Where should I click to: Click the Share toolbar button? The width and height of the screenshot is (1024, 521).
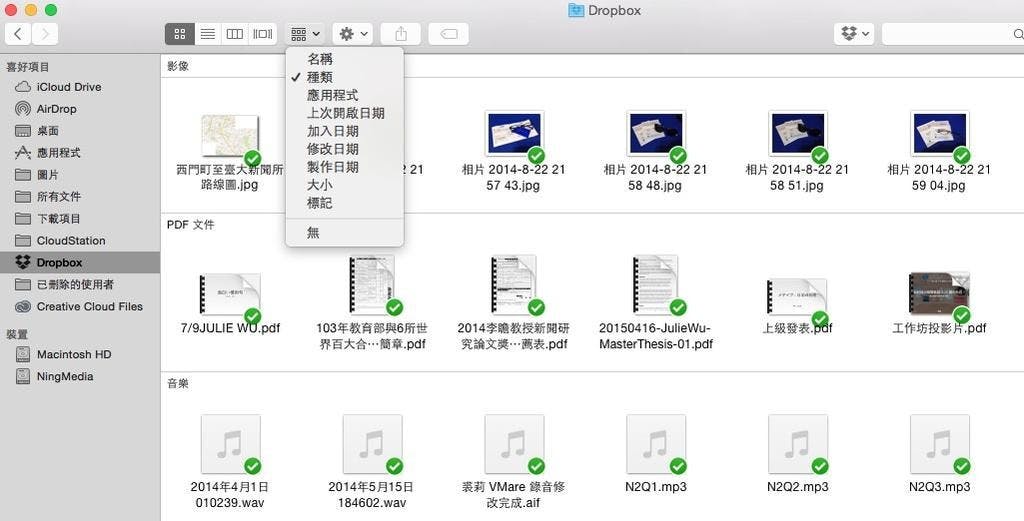pyautogui.click(x=401, y=34)
